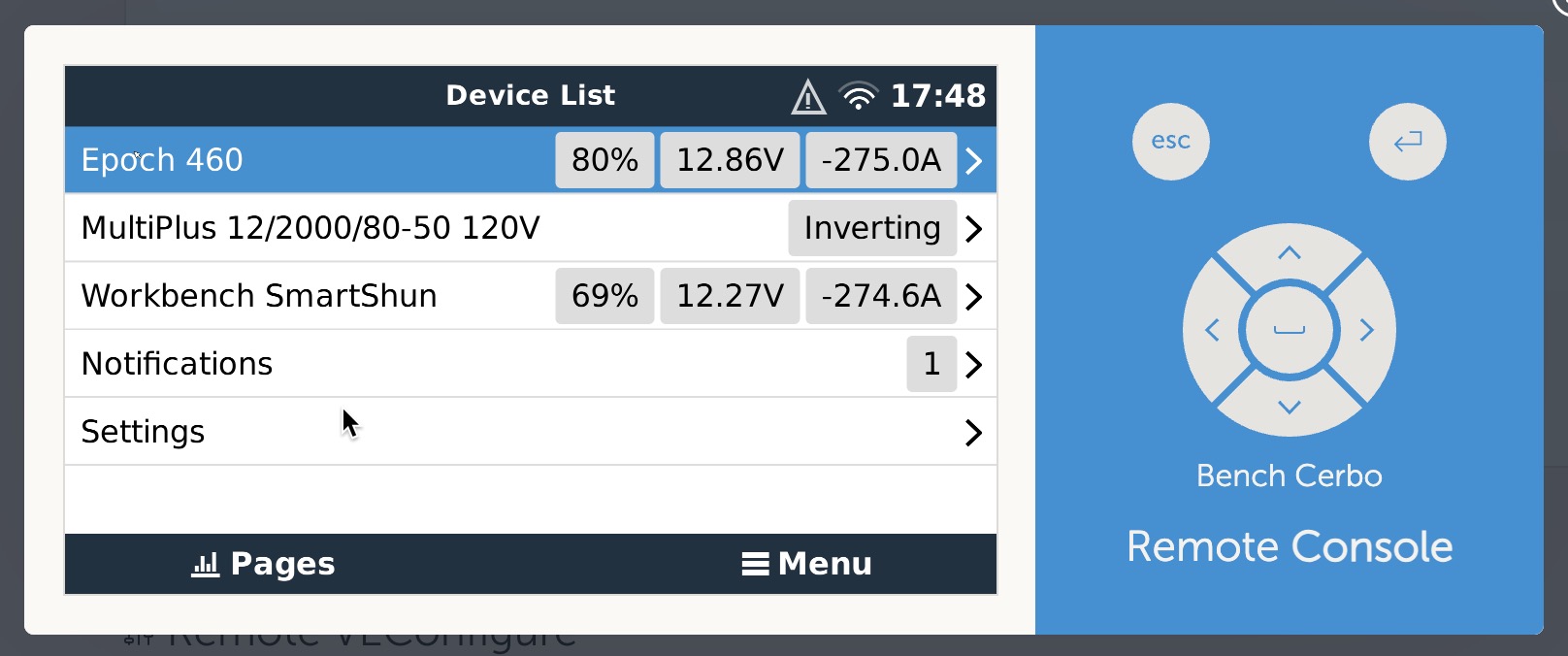This screenshot has height=656, width=1568.
Task: Expand Epoch 460 row chevron
Action: [974, 160]
